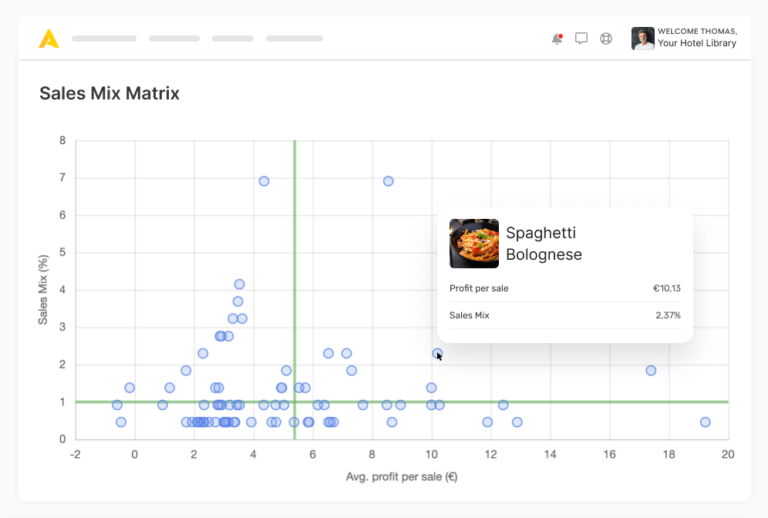Select the third placeholder navigation item

point(233,39)
